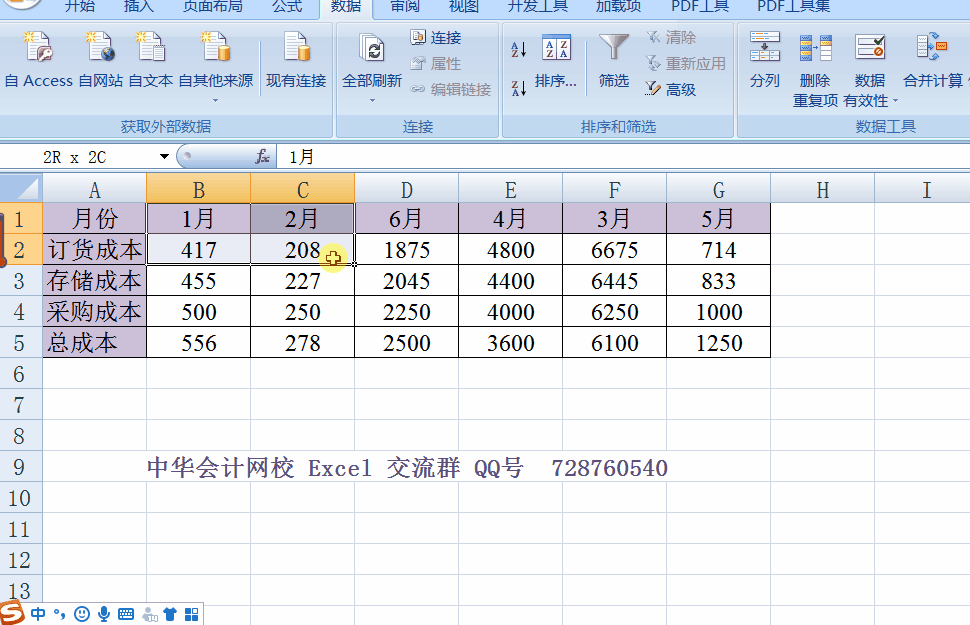Click 清除 clear filter

point(671,38)
